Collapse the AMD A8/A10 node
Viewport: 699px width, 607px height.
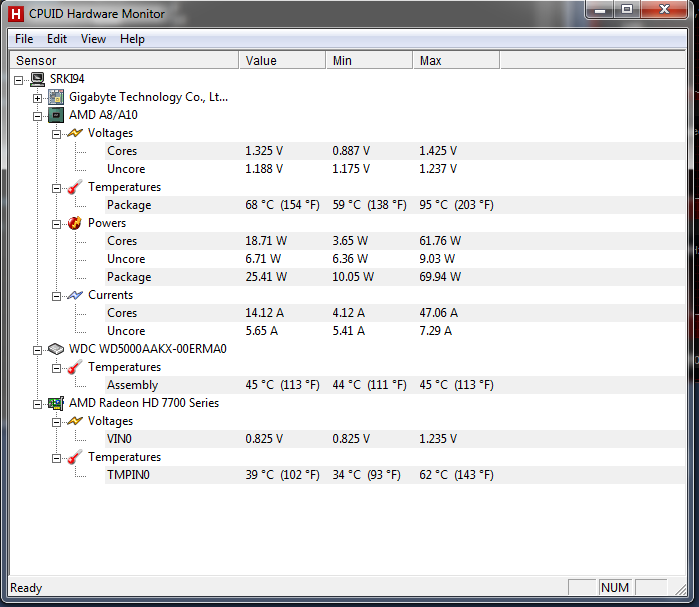[37, 116]
